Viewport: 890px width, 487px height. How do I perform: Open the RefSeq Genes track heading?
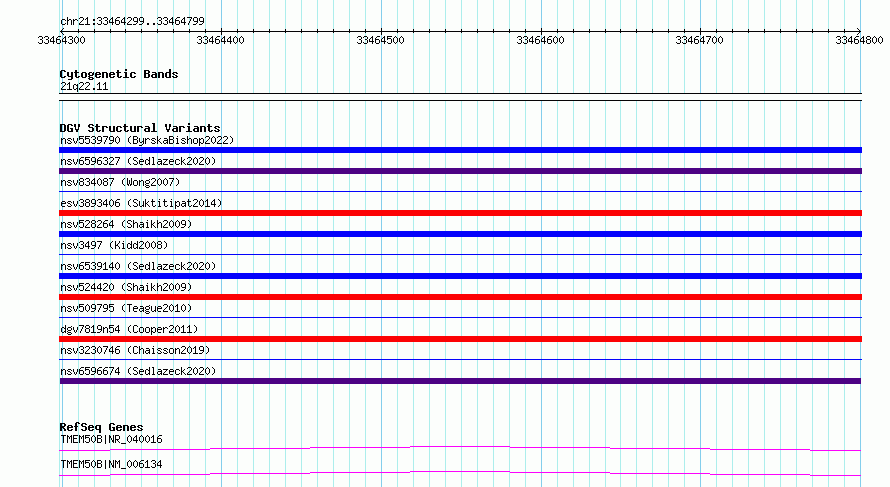[x=101, y=427]
